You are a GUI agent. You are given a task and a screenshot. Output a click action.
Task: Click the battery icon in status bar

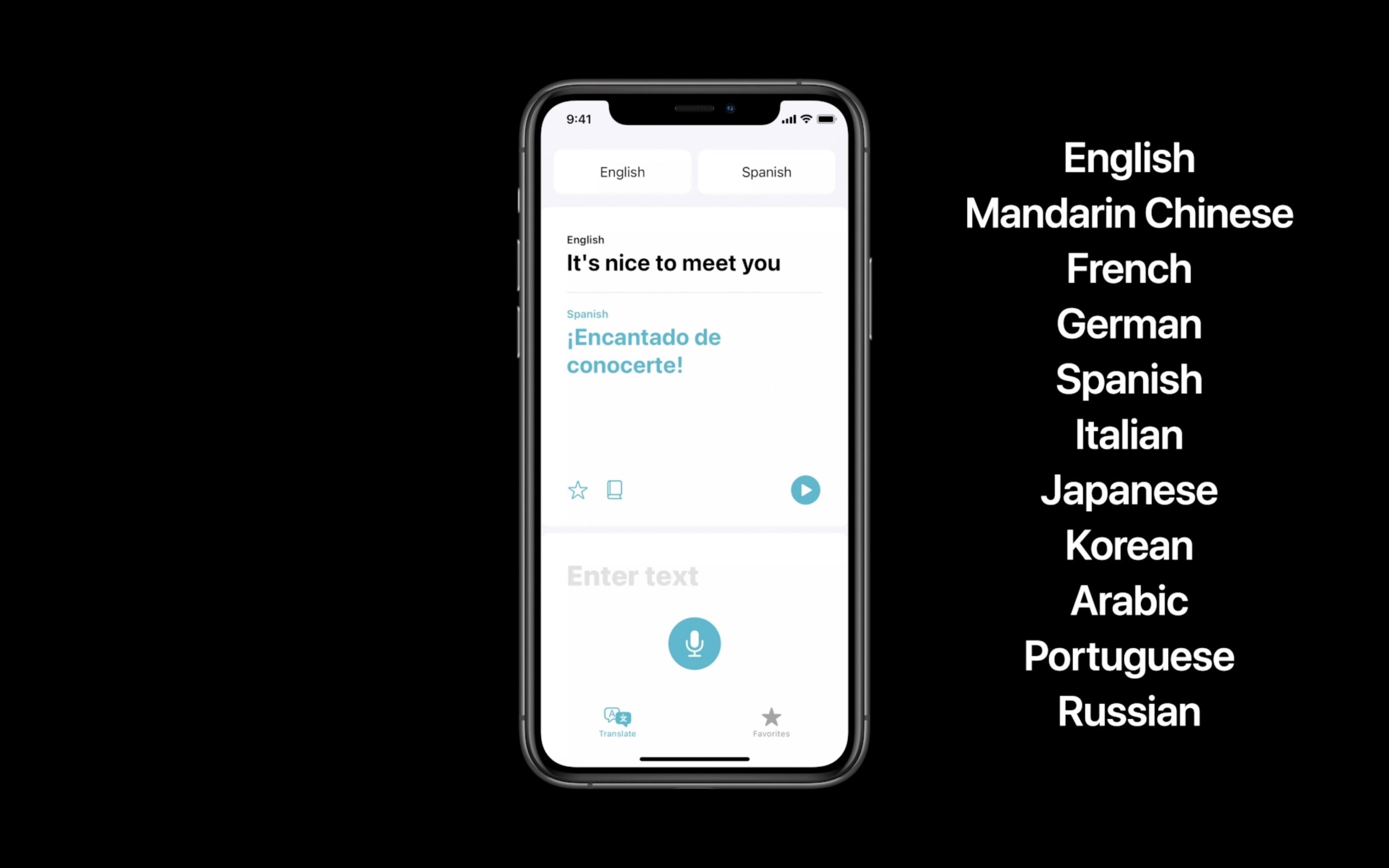[x=825, y=119]
